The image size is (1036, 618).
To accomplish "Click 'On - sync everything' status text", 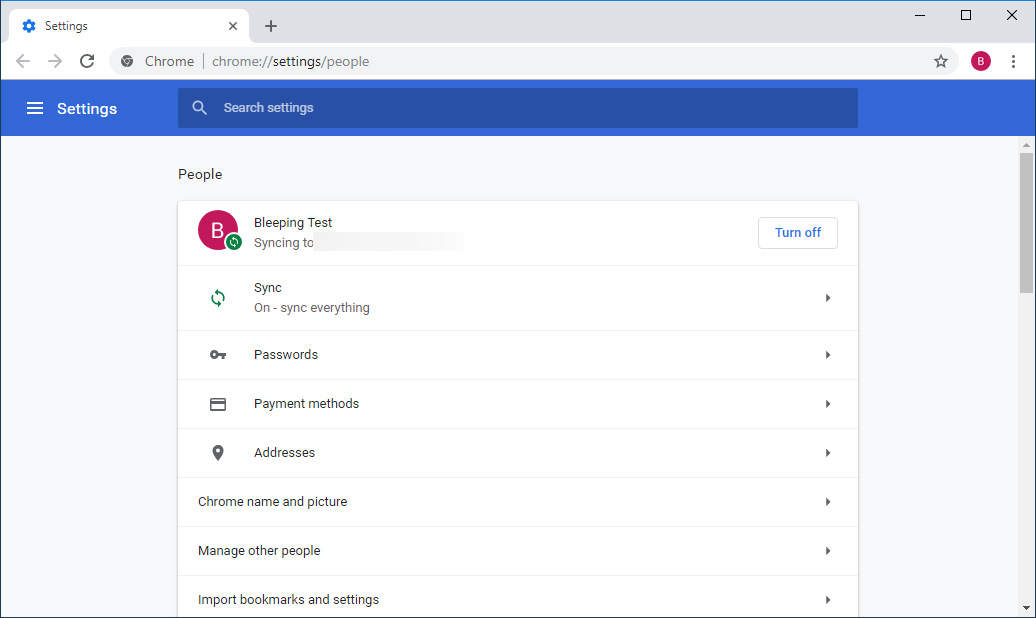I will [x=311, y=308].
